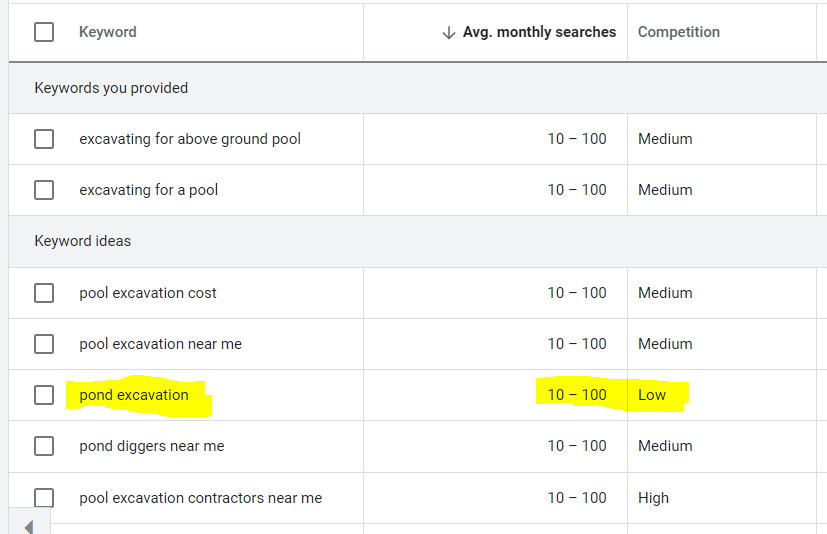This screenshot has width=827, height=534.
Task: Click the sort arrow beside Avg. monthly searches
Action: [x=448, y=33]
